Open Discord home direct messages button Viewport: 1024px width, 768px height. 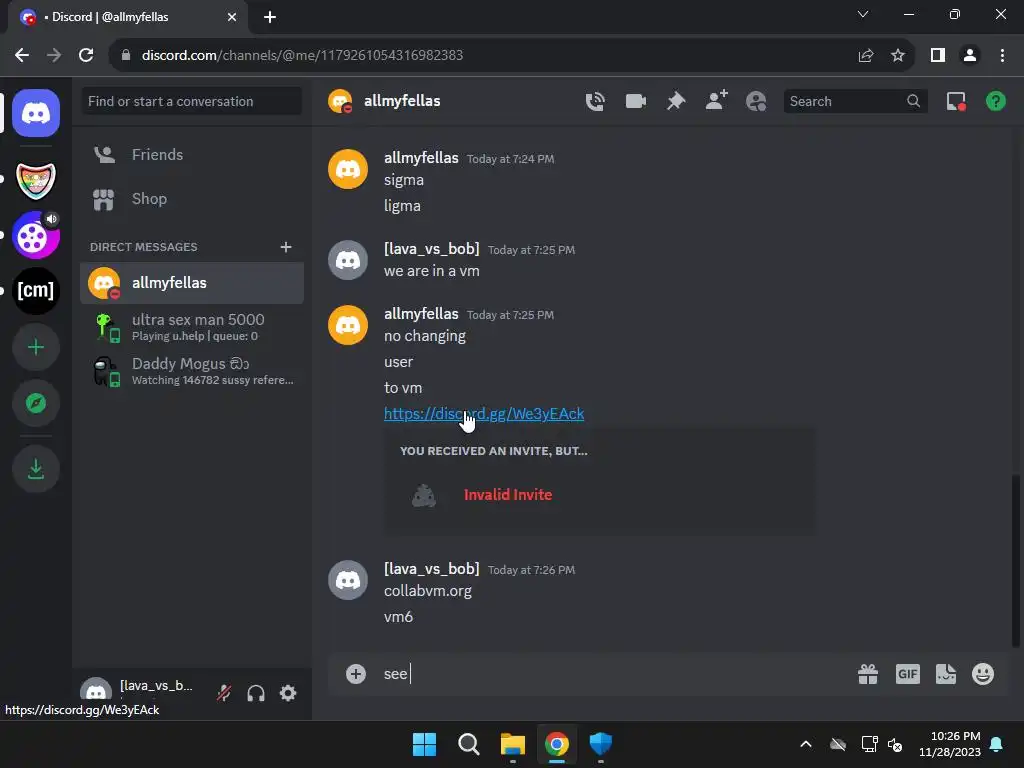tap(36, 113)
